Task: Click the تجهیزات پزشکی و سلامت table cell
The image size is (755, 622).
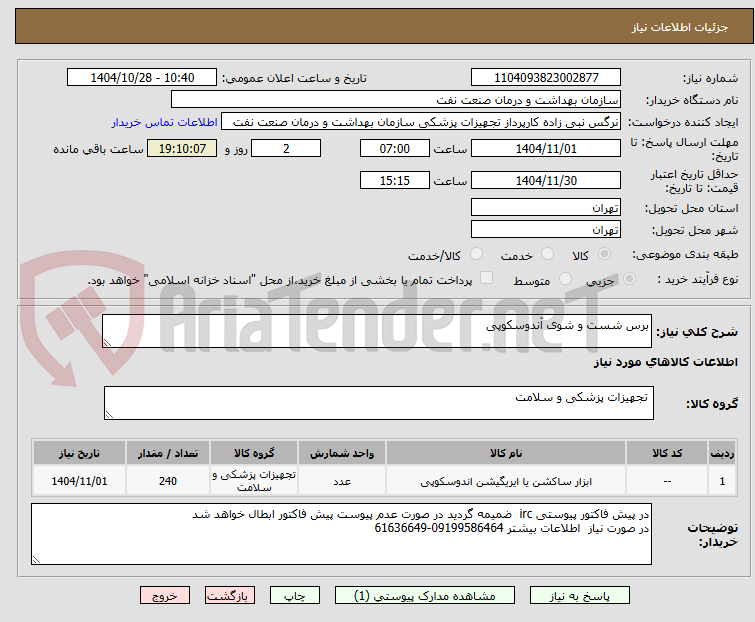Action: (254, 480)
